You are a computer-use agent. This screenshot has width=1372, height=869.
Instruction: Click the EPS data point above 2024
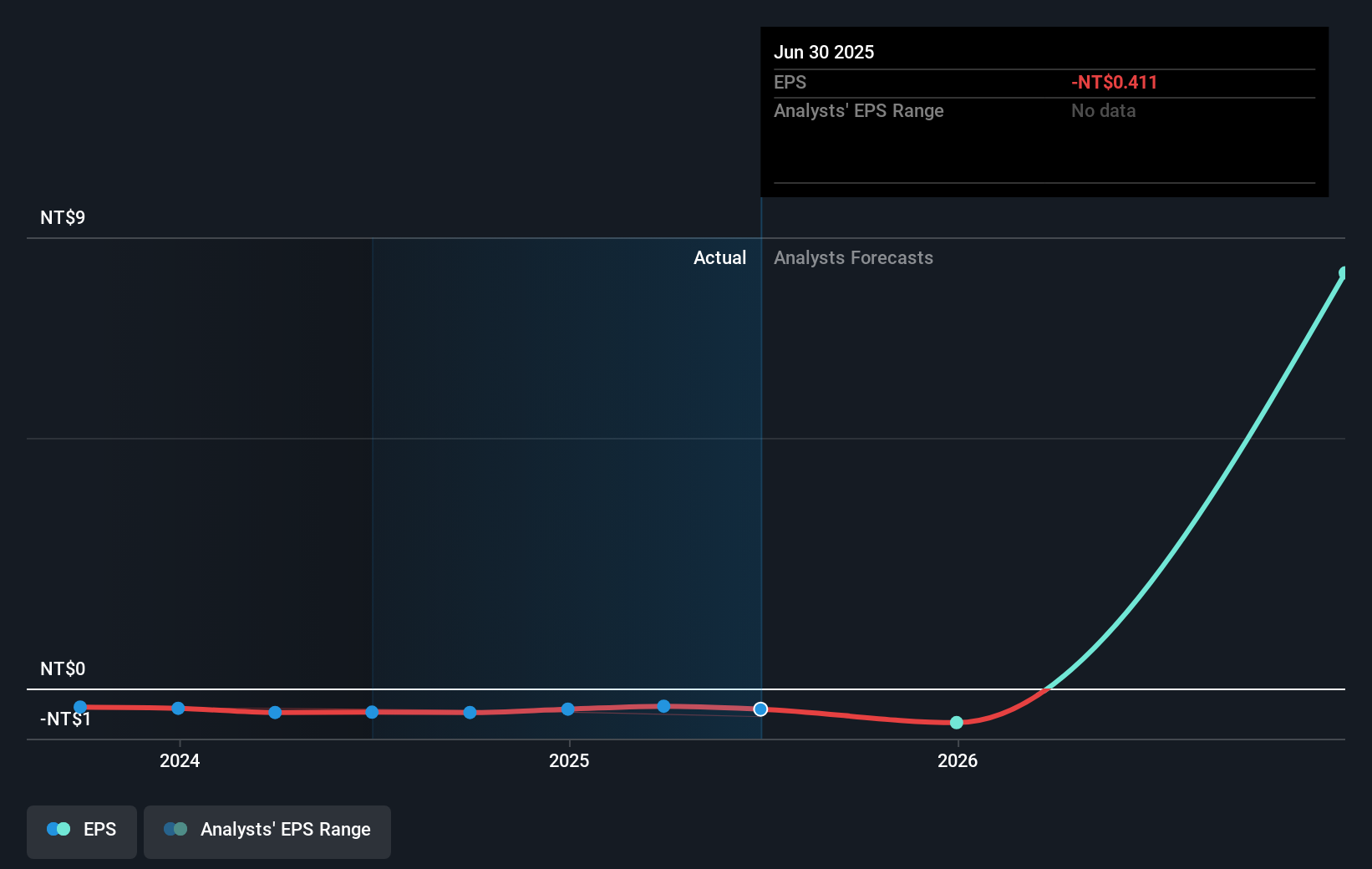coord(178,709)
